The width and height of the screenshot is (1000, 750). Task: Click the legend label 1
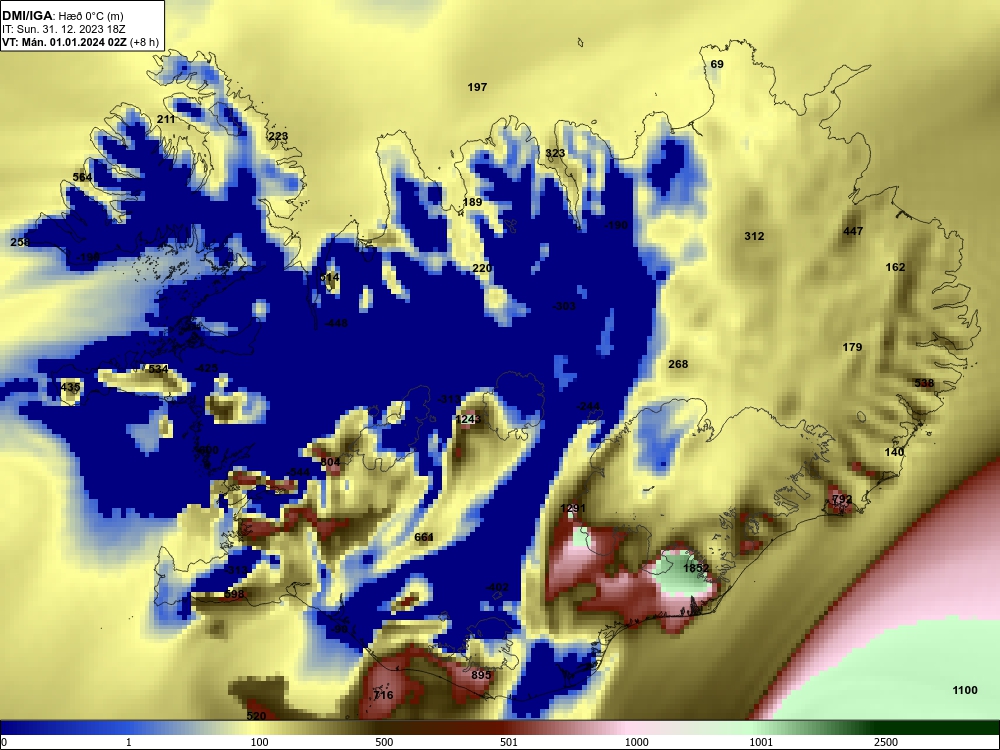(x=129, y=742)
